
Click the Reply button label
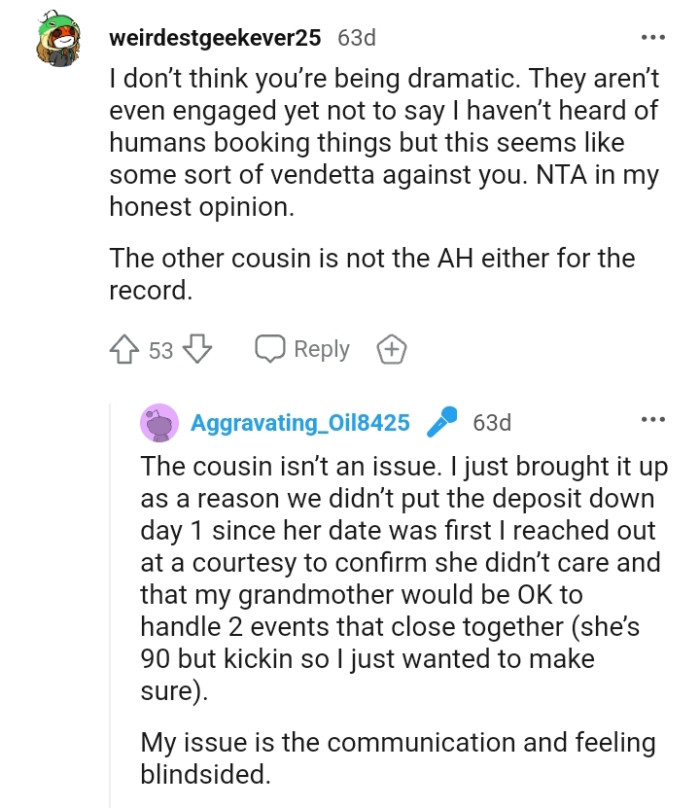pyautogui.click(x=318, y=349)
